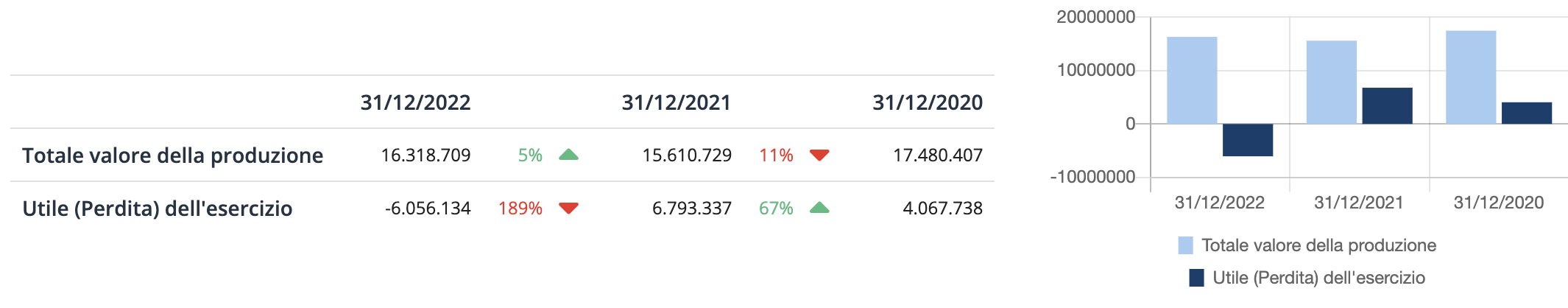The height and width of the screenshot is (308, 1568).
Task: Click the 31/12/2022 column header
Action: click(x=415, y=102)
